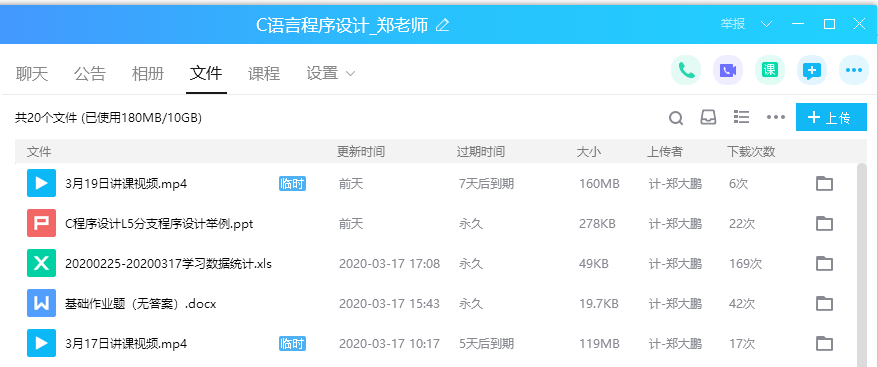Image resolution: width=878 pixels, height=367 pixels.
Task: Expand the title bar chevron dropdown
Action: pyautogui.click(x=767, y=24)
